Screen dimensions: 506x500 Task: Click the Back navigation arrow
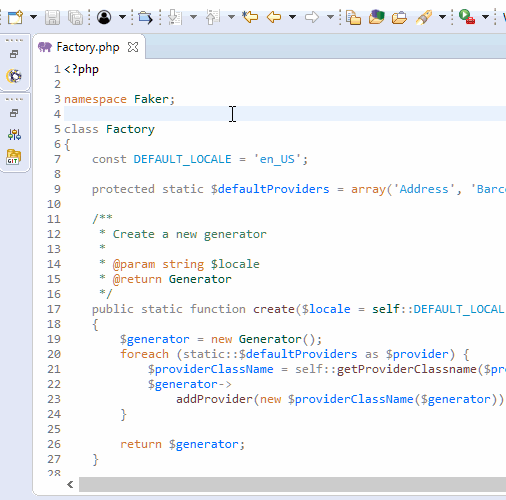[x=274, y=17]
